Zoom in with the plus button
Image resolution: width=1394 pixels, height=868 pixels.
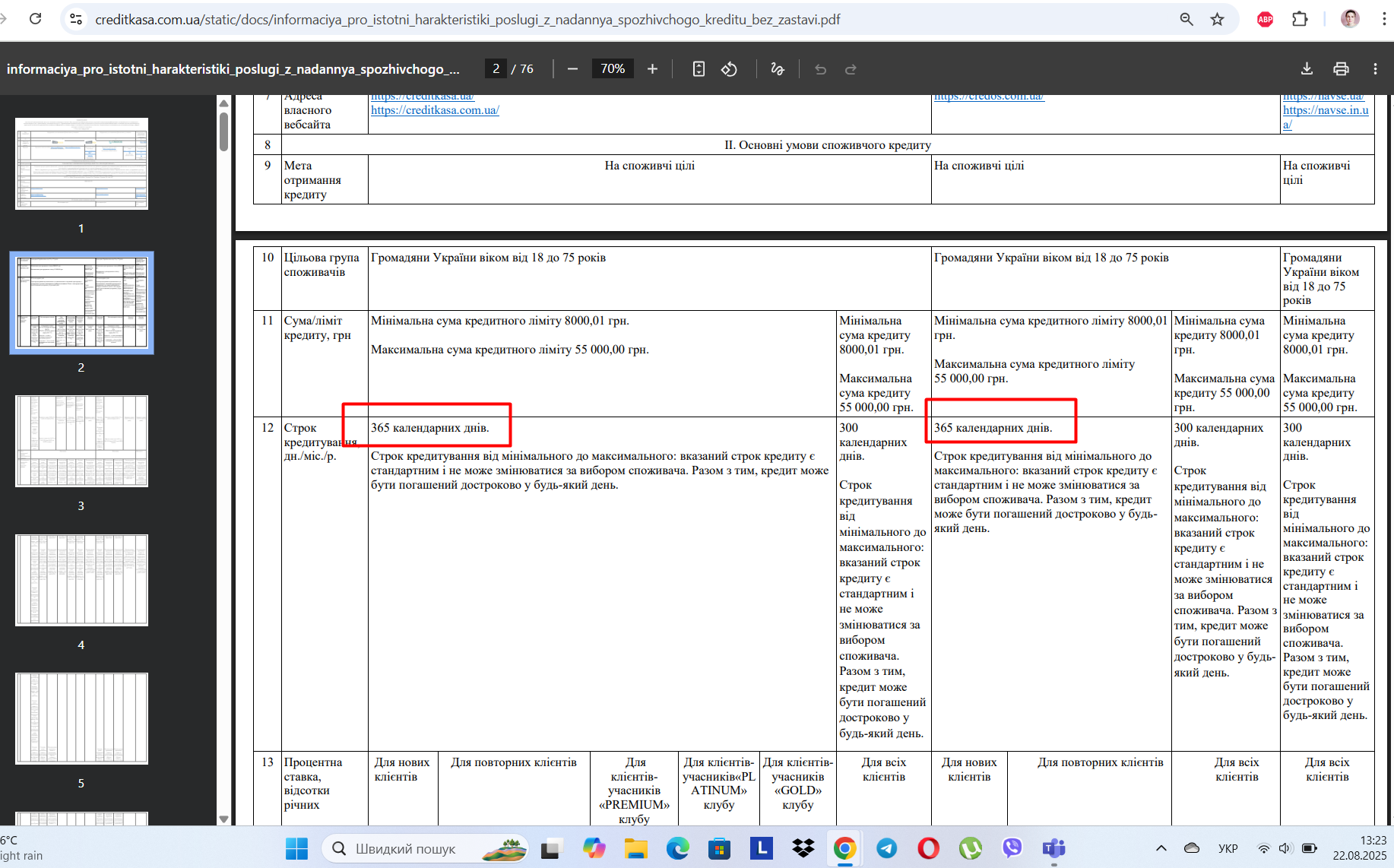(x=652, y=69)
